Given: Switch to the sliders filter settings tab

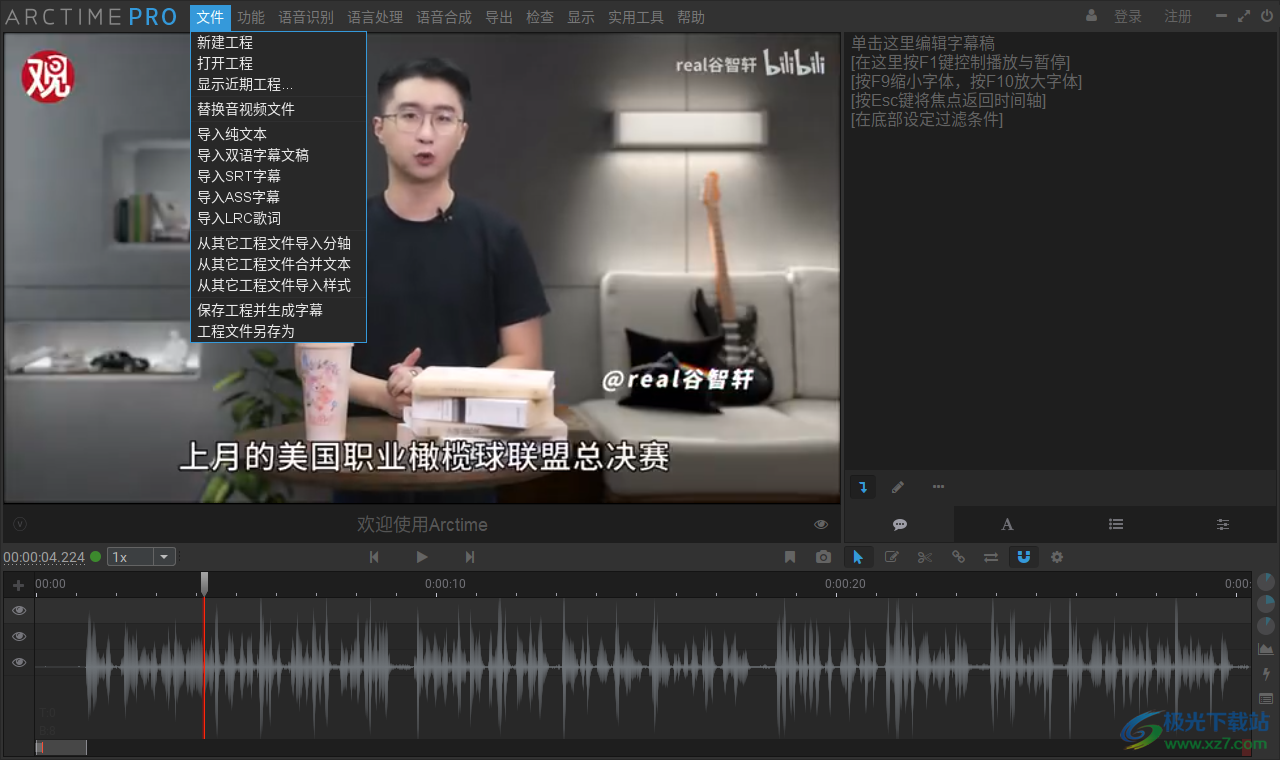Looking at the screenshot, I should tap(1223, 524).
